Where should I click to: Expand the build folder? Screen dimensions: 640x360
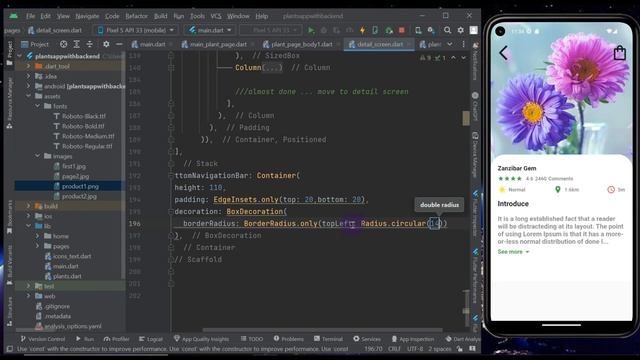tap(28, 206)
